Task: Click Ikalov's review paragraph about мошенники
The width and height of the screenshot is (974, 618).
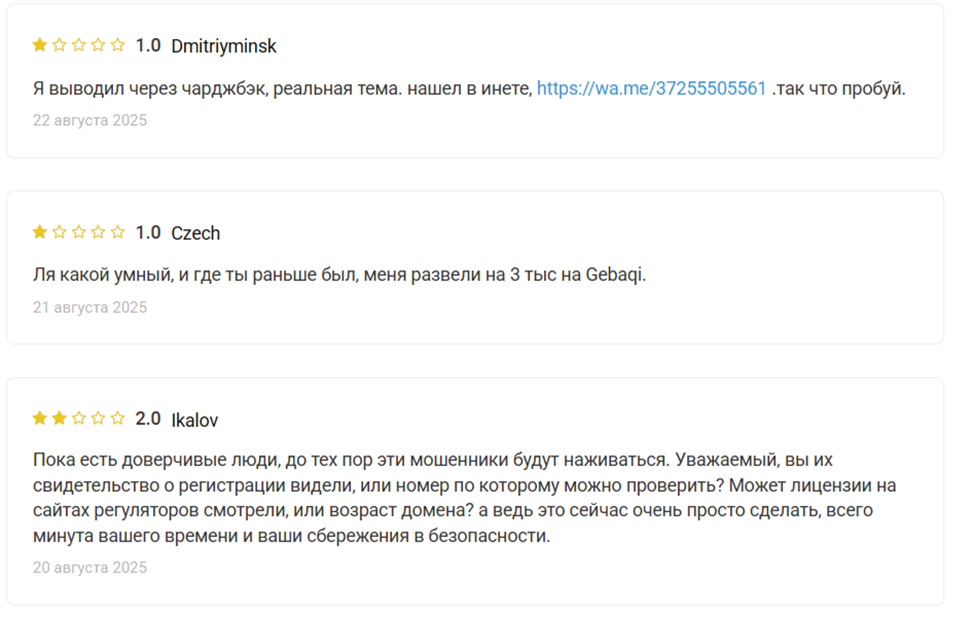Action: [x=464, y=498]
